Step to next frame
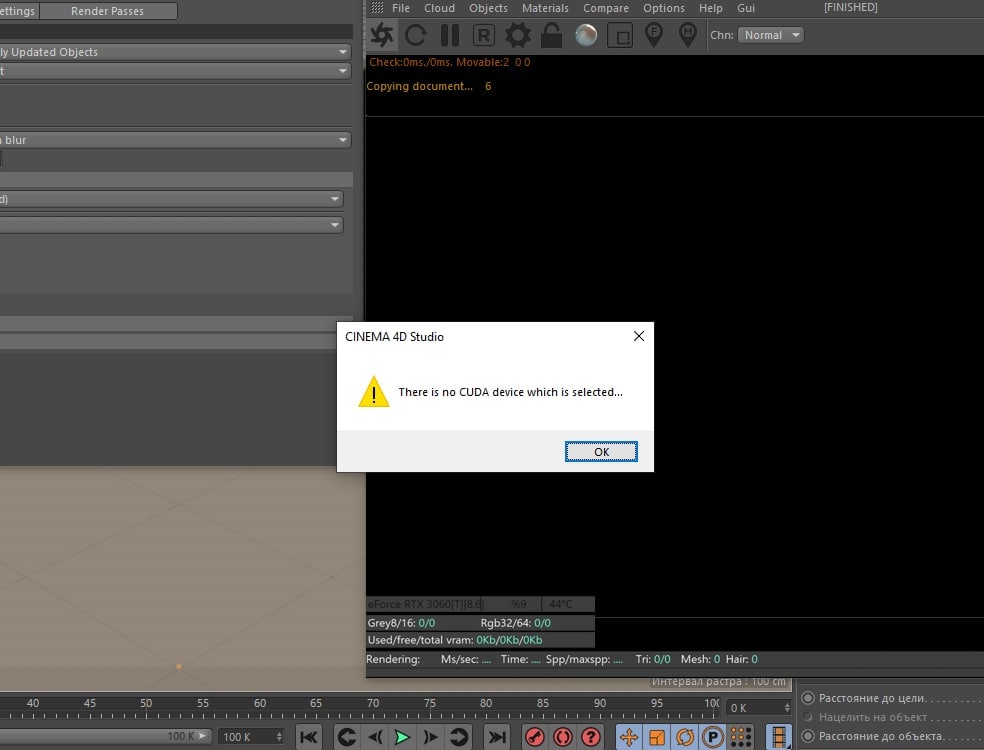The image size is (984, 750). [x=430, y=736]
